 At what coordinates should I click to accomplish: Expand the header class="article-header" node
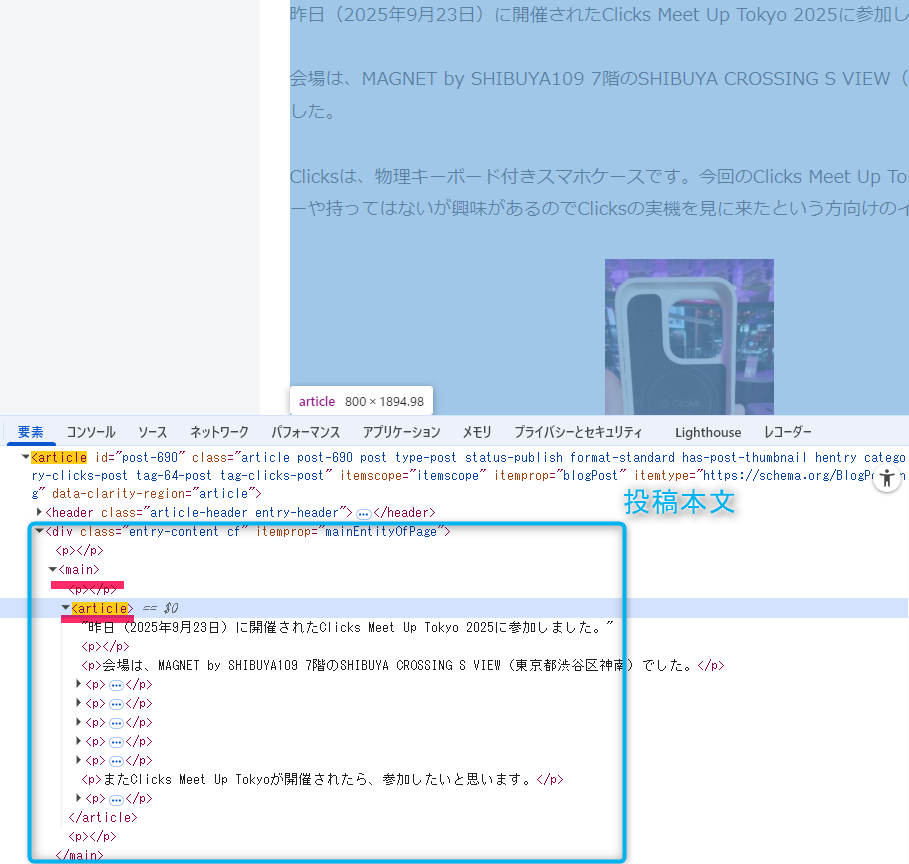[x=39, y=512]
